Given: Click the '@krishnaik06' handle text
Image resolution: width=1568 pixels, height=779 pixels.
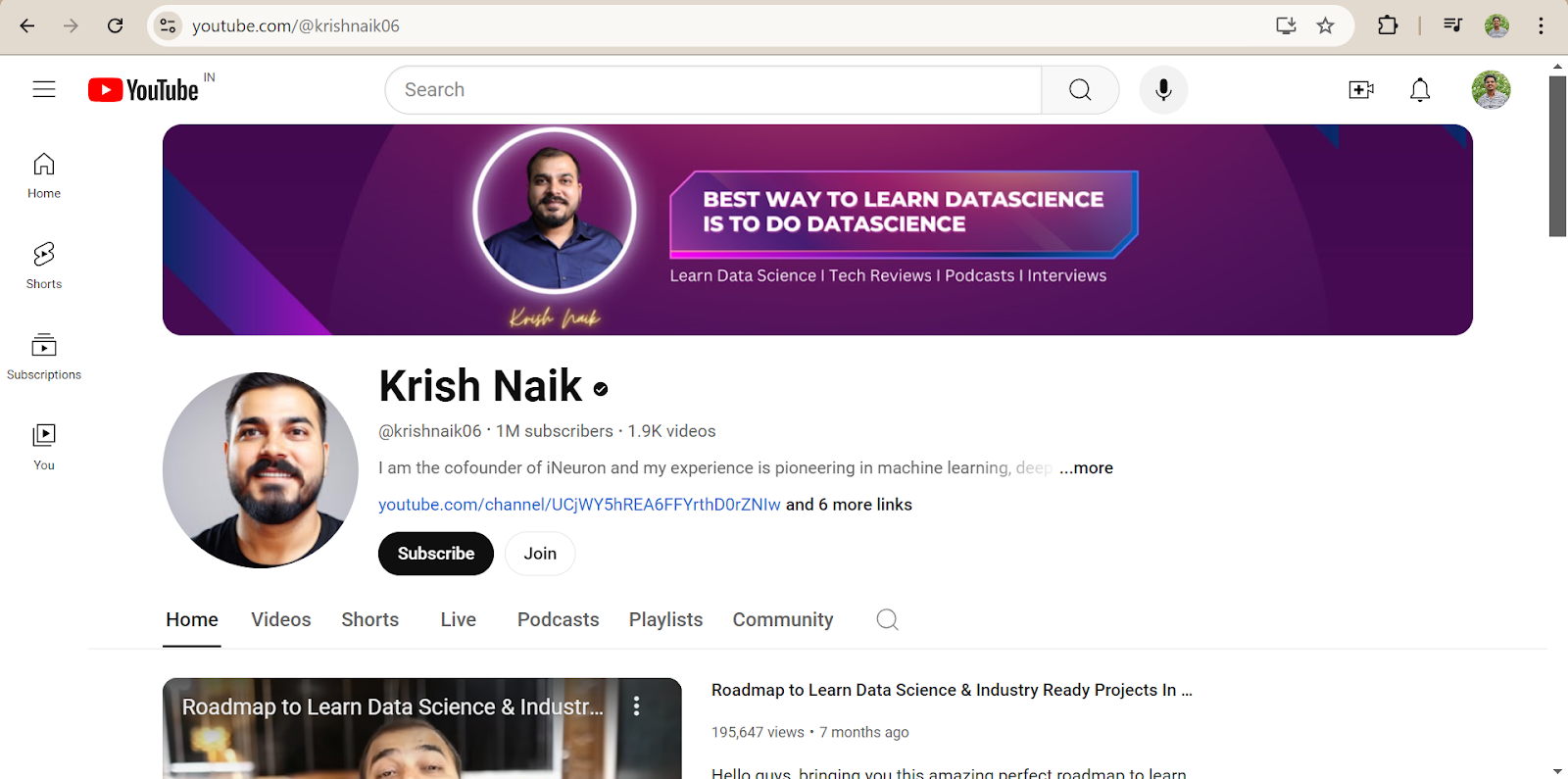Looking at the screenshot, I should click(x=430, y=431).
